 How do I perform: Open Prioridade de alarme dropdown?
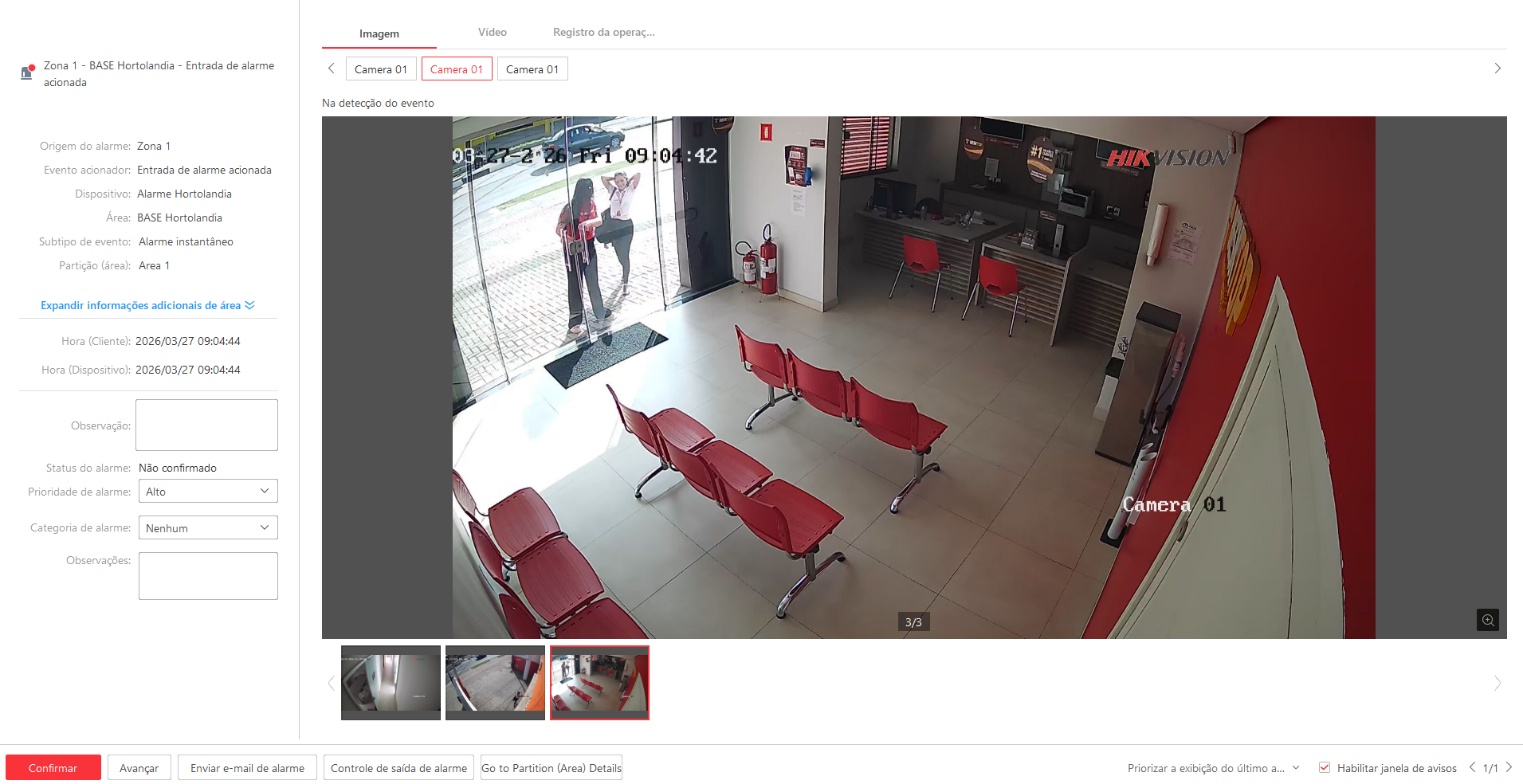[x=208, y=492]
